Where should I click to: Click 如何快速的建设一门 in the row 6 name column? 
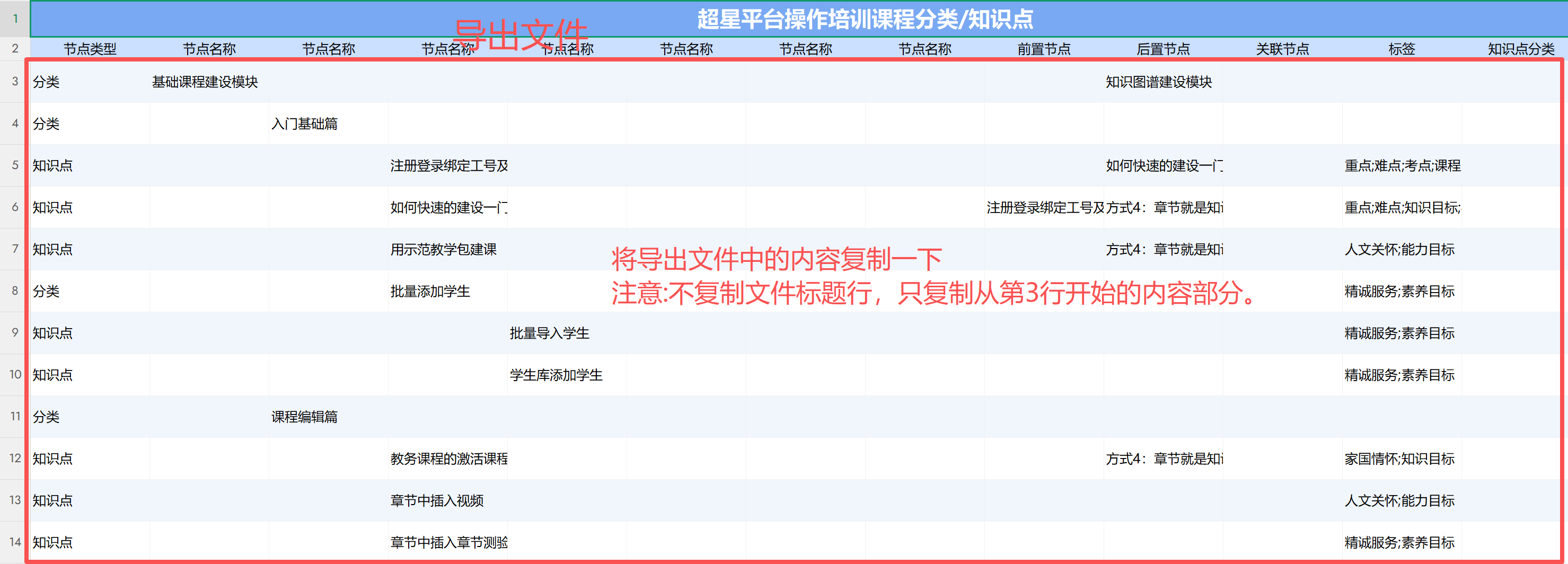(449, 207)
